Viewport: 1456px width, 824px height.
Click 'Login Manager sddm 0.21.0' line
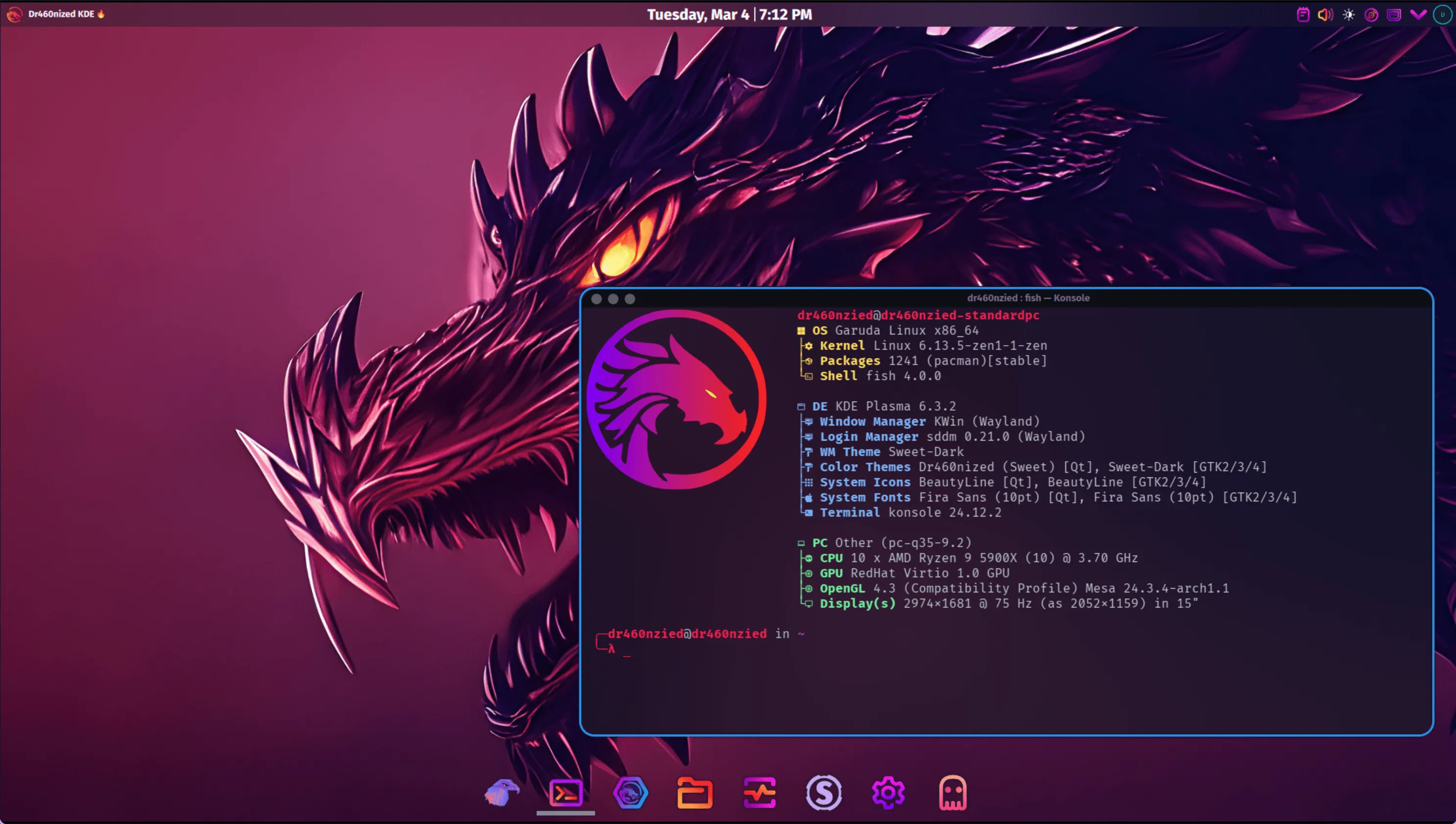(942, 437)
